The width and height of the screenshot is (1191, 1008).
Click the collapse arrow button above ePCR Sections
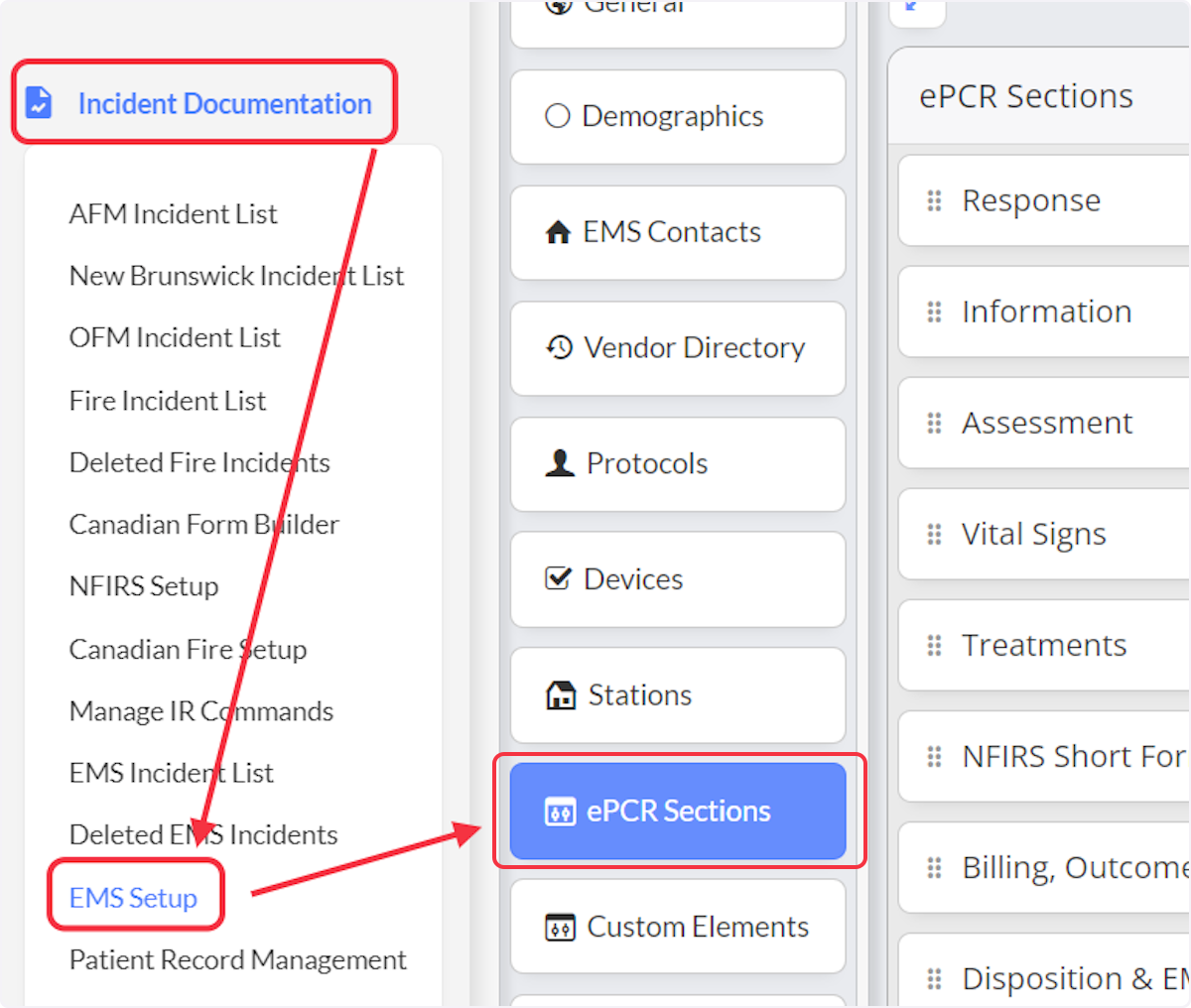(x=917, y=12)
